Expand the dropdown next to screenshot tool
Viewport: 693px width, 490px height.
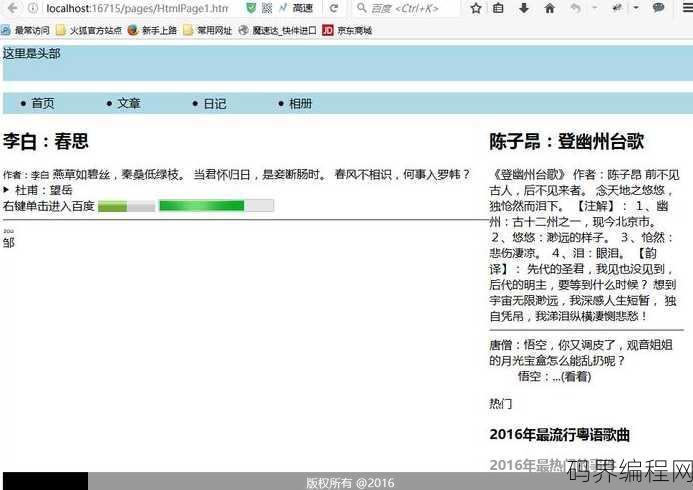tap(636, 8)
